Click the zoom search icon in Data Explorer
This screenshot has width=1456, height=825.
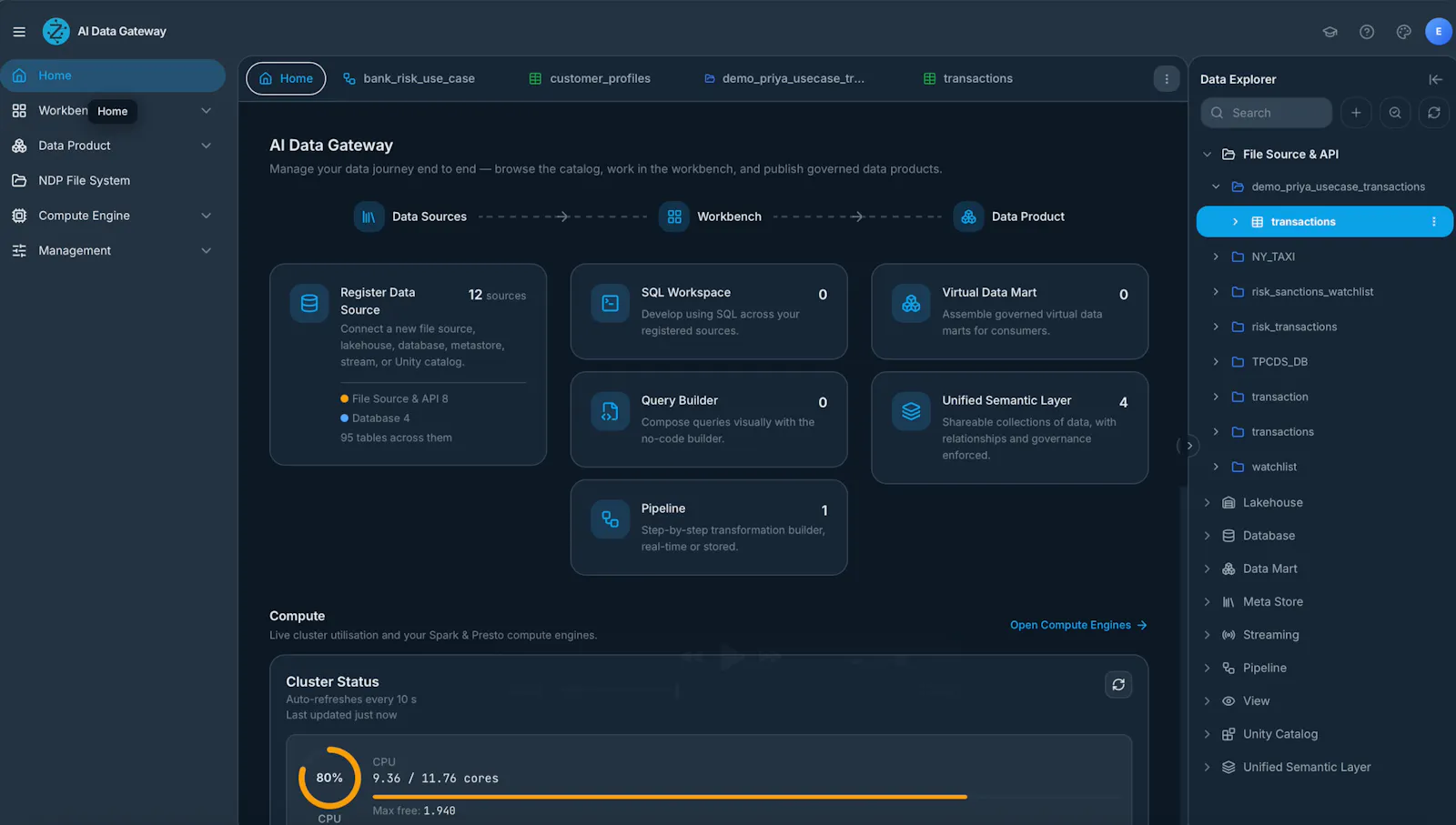1395,113
